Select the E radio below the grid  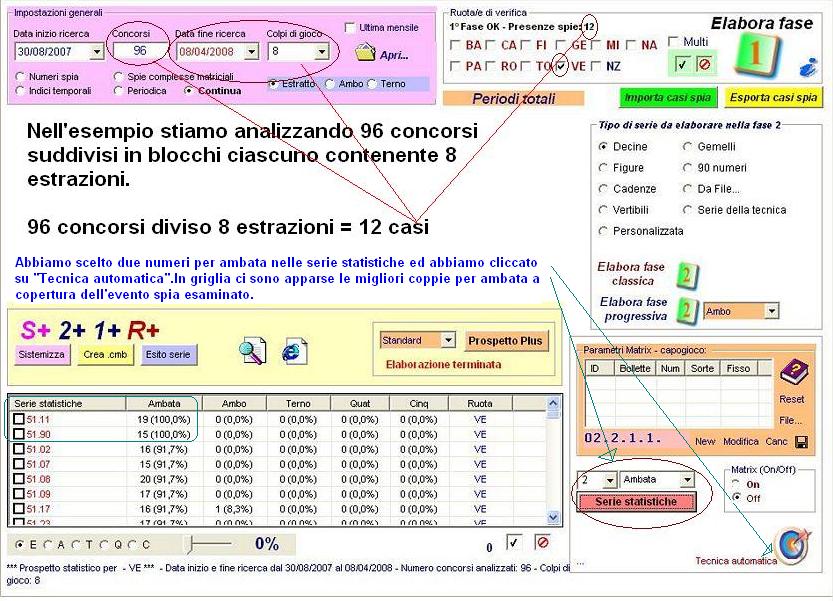click(x=20, y=545)
